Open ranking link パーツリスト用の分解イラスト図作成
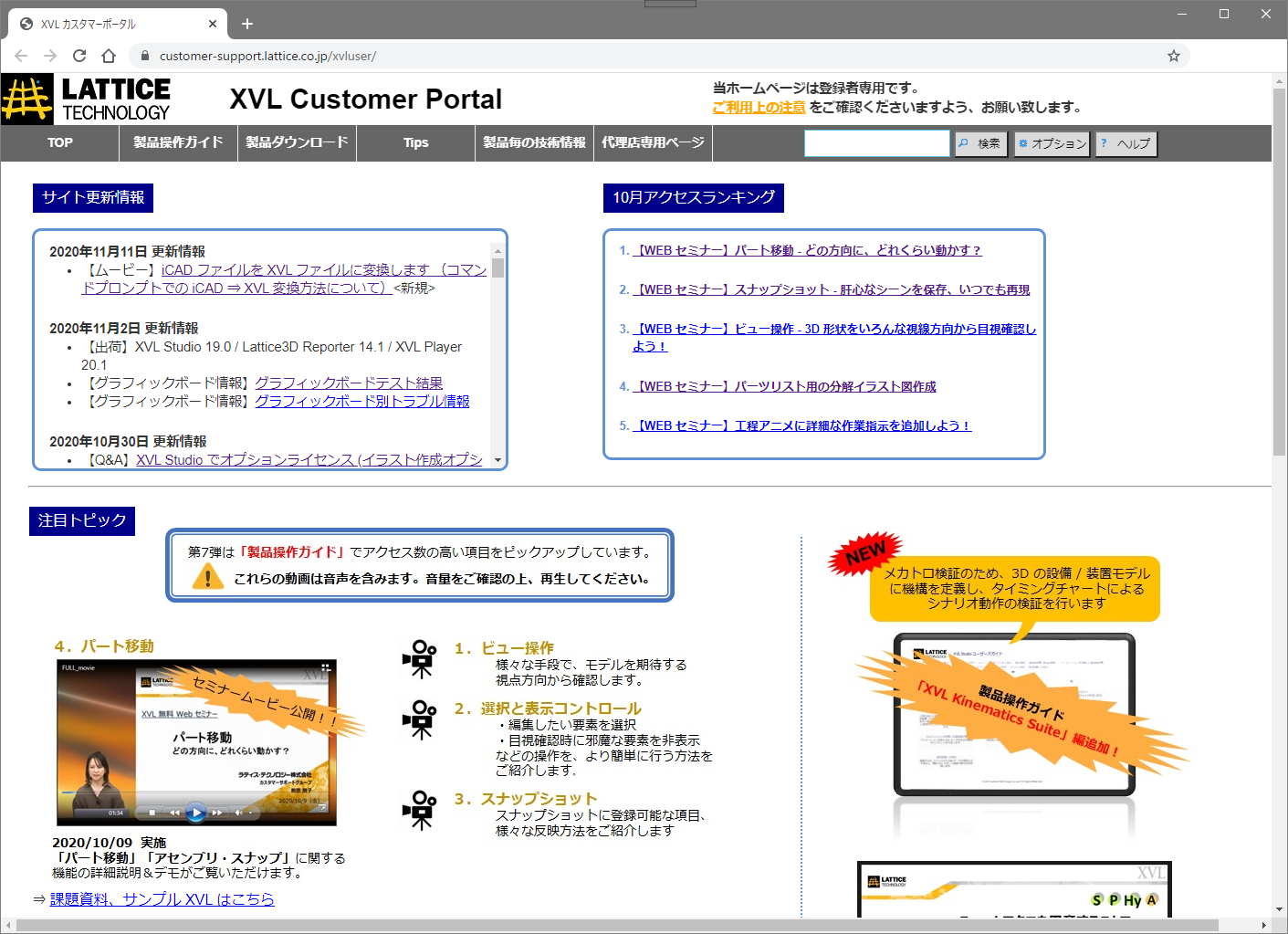This screenshot has width=1288, height=934. click(784, 386)
